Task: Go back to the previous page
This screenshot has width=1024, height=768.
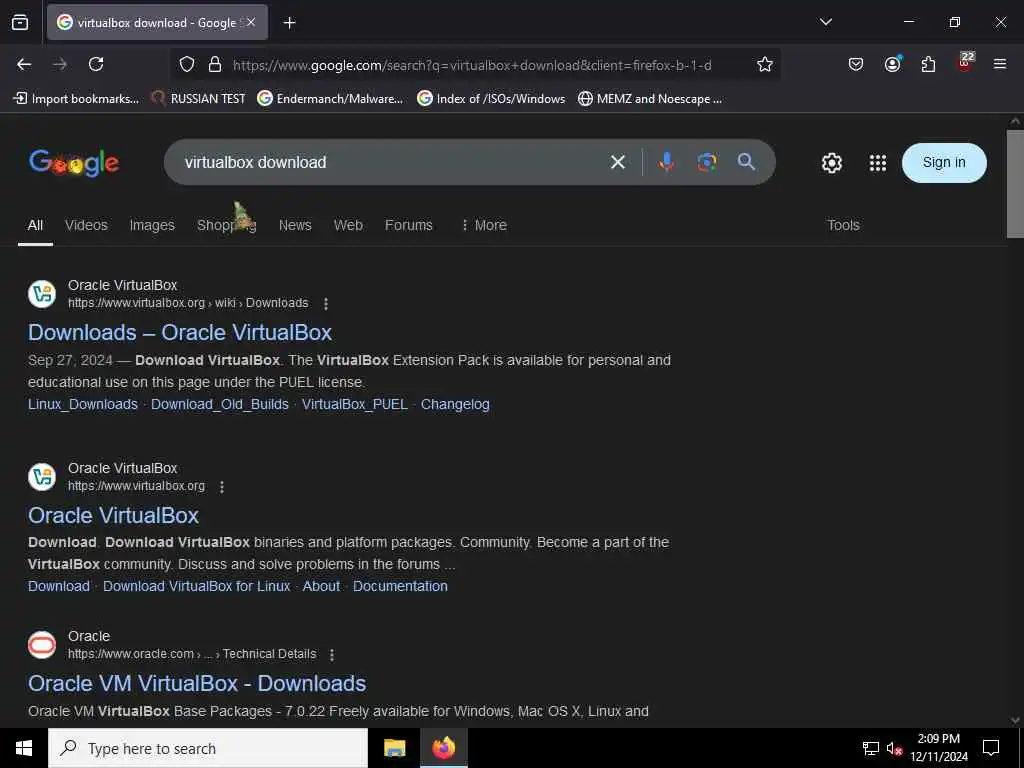Action: point(24,64)
